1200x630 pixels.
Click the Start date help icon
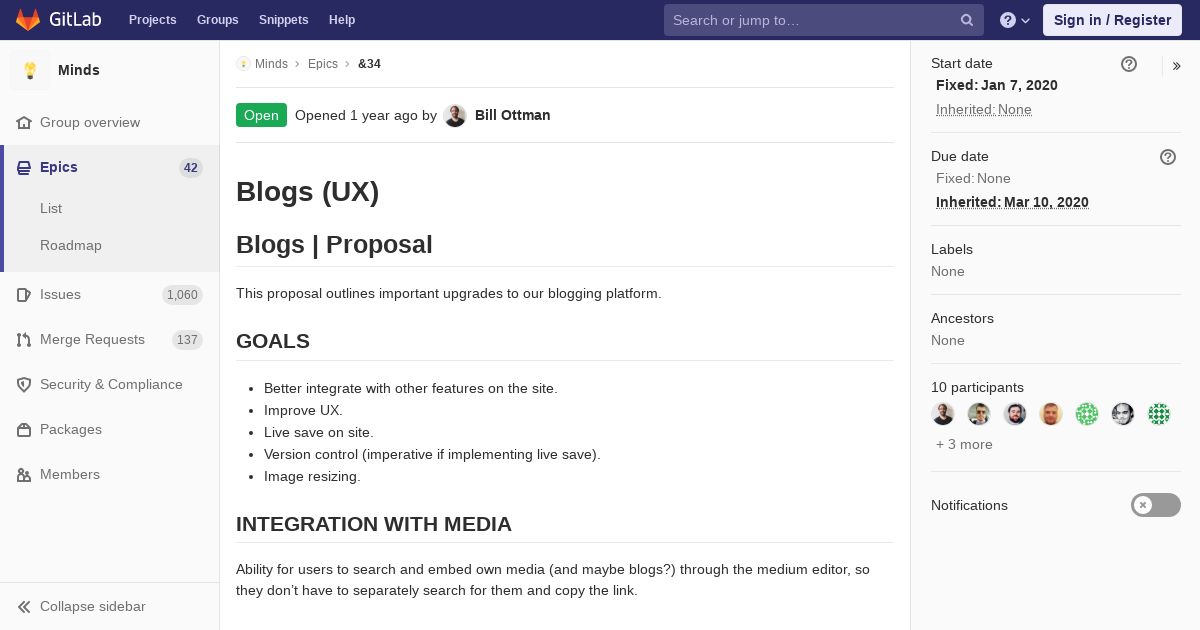tap(1129, 64)
